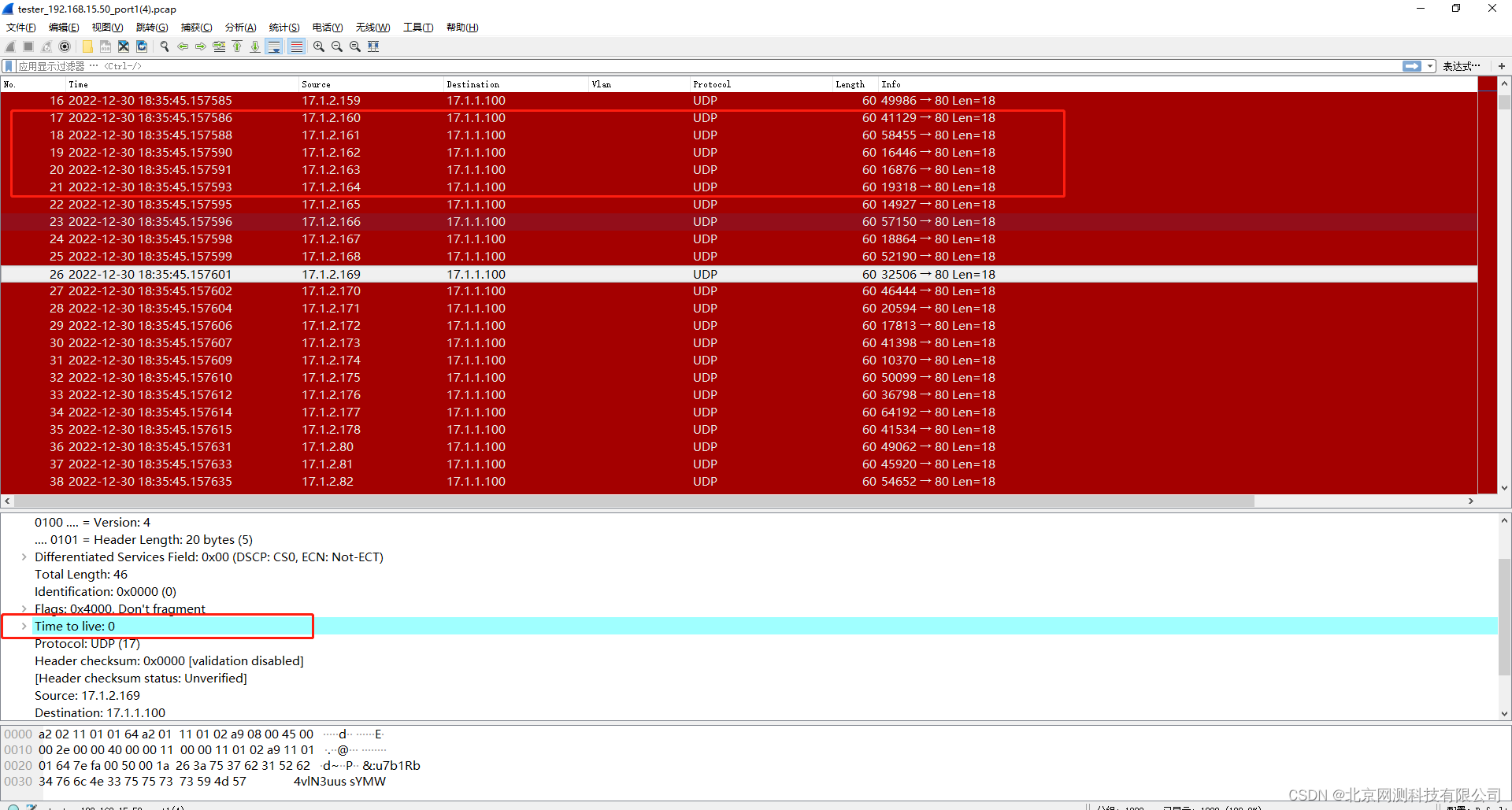This screenshot has width=1512, height=810.
Task: Open the display filter history dropdown
Action: click(1430, 66)
